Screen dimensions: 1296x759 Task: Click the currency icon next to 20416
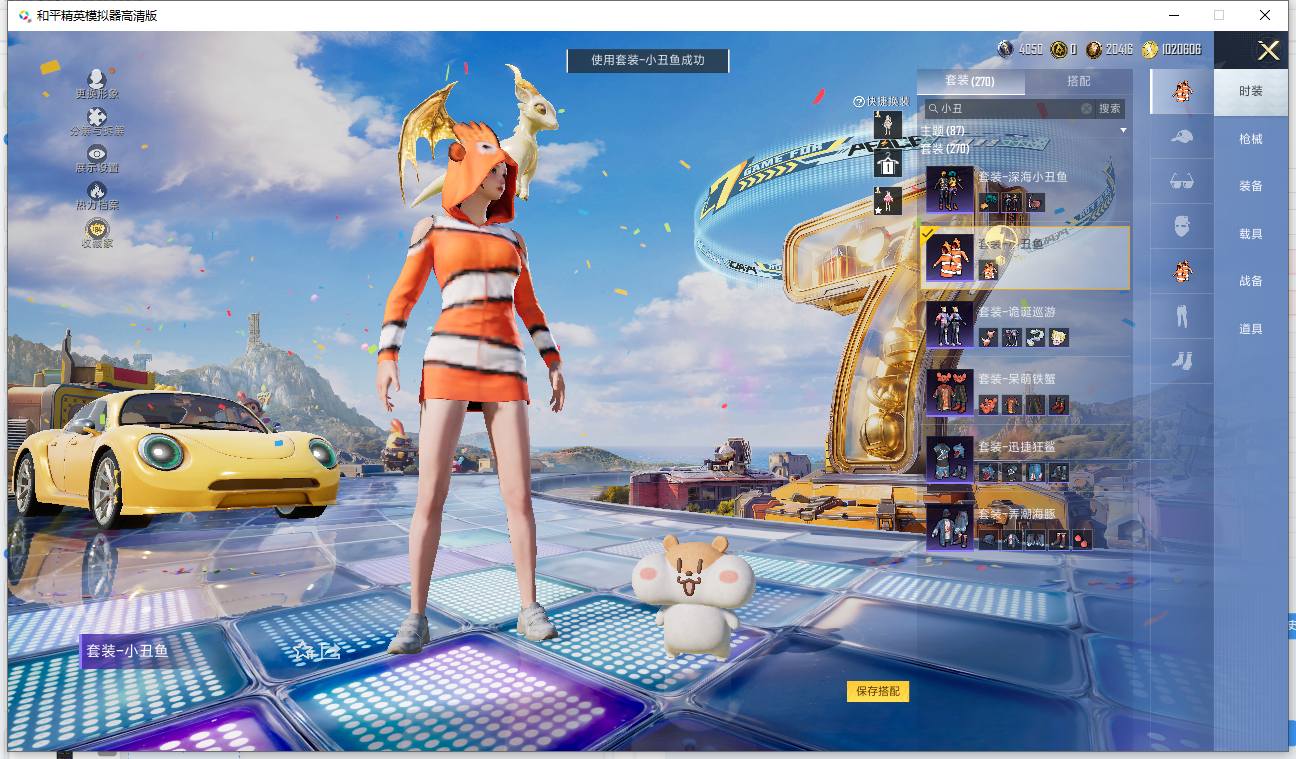point(1094,49)
